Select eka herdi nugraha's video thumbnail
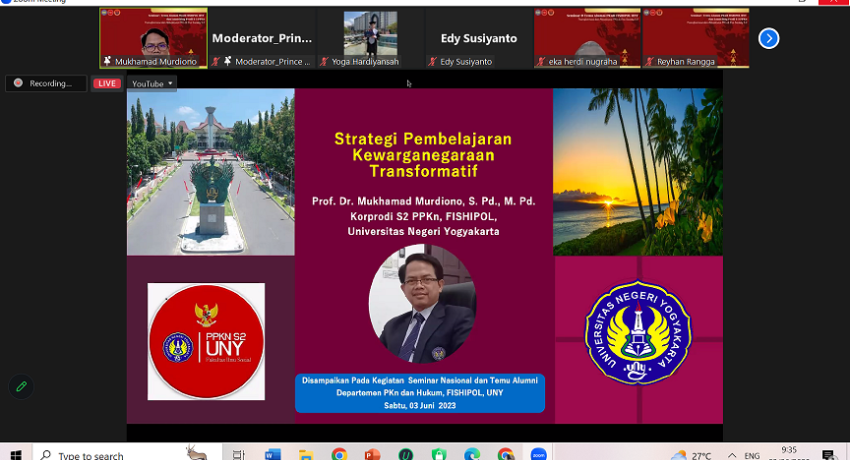Image resolution: width=850 pixels, height=460 pixels. pos(587,38)
